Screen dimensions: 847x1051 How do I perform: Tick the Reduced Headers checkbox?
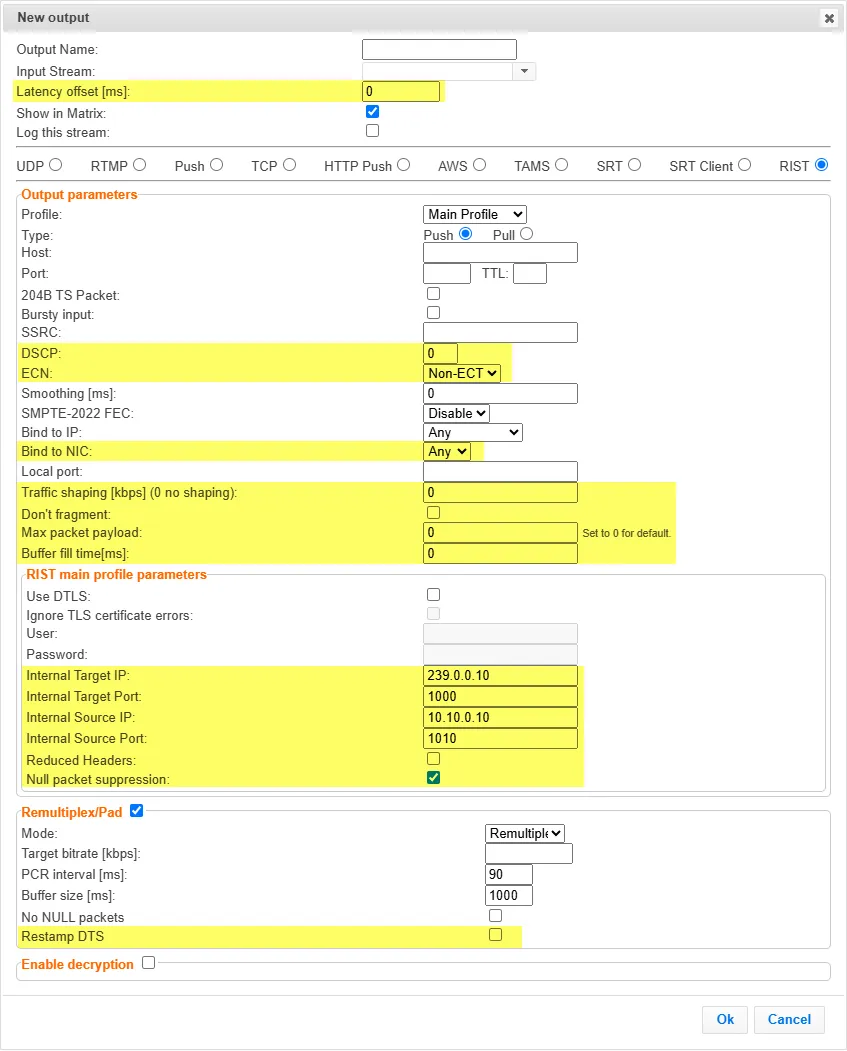click(434, 759)
